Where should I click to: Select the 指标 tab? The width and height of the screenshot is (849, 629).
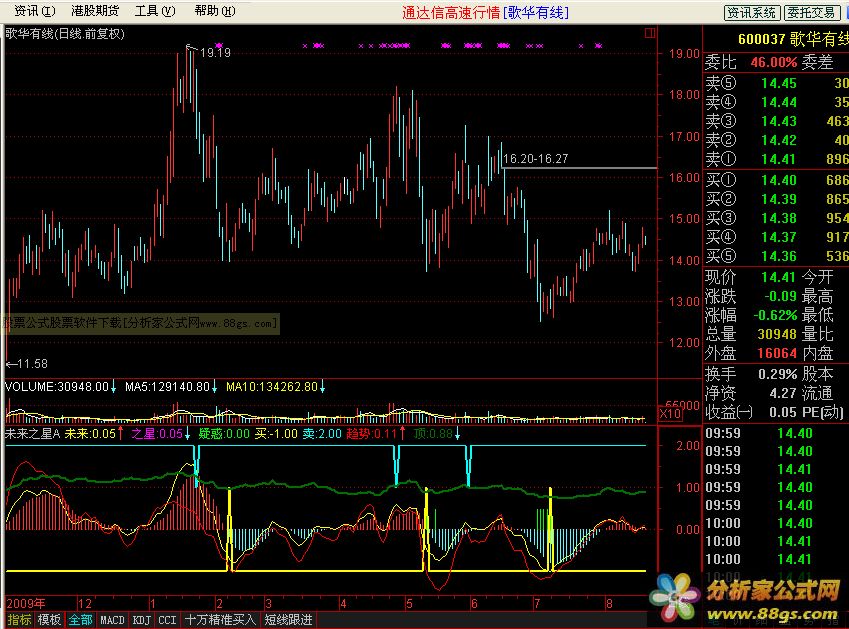[19, 620]
